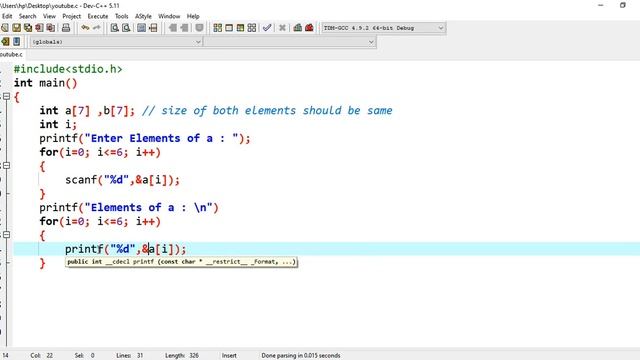640x360 pixels.
Task: Open the AStyle menu
Action: (x=143, y=16)
